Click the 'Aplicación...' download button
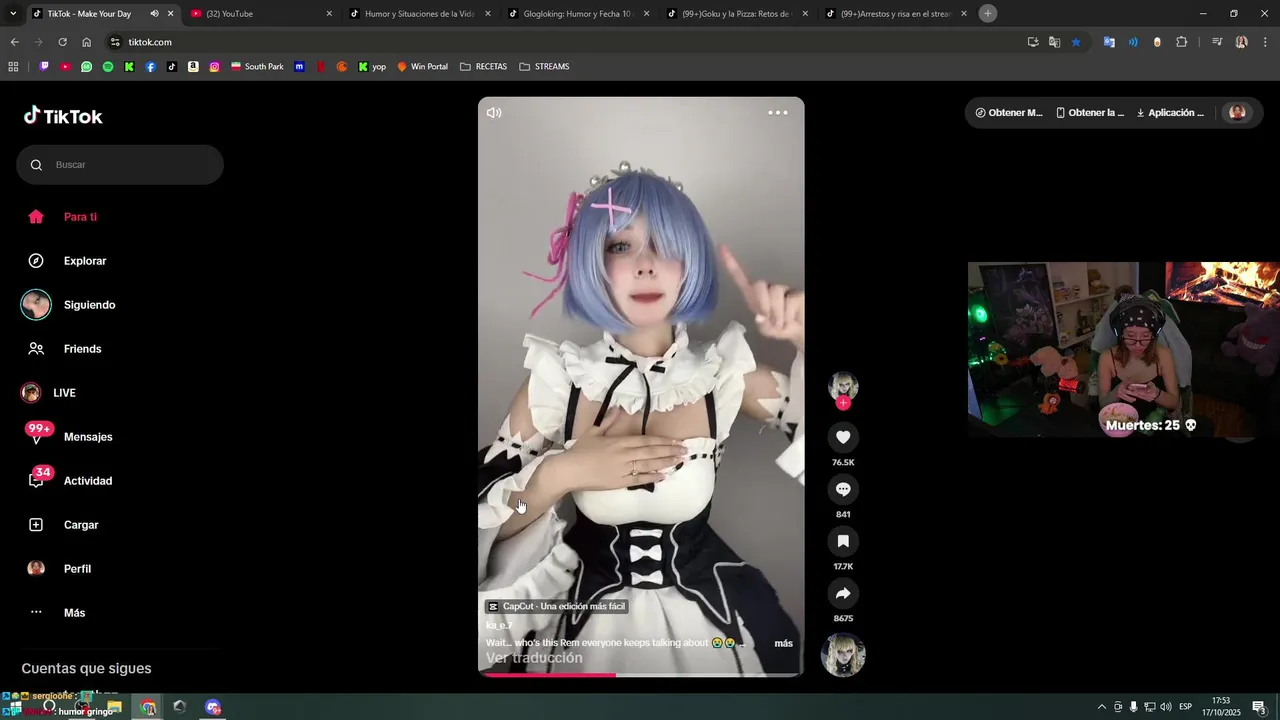 click(x=1170, y=113)
